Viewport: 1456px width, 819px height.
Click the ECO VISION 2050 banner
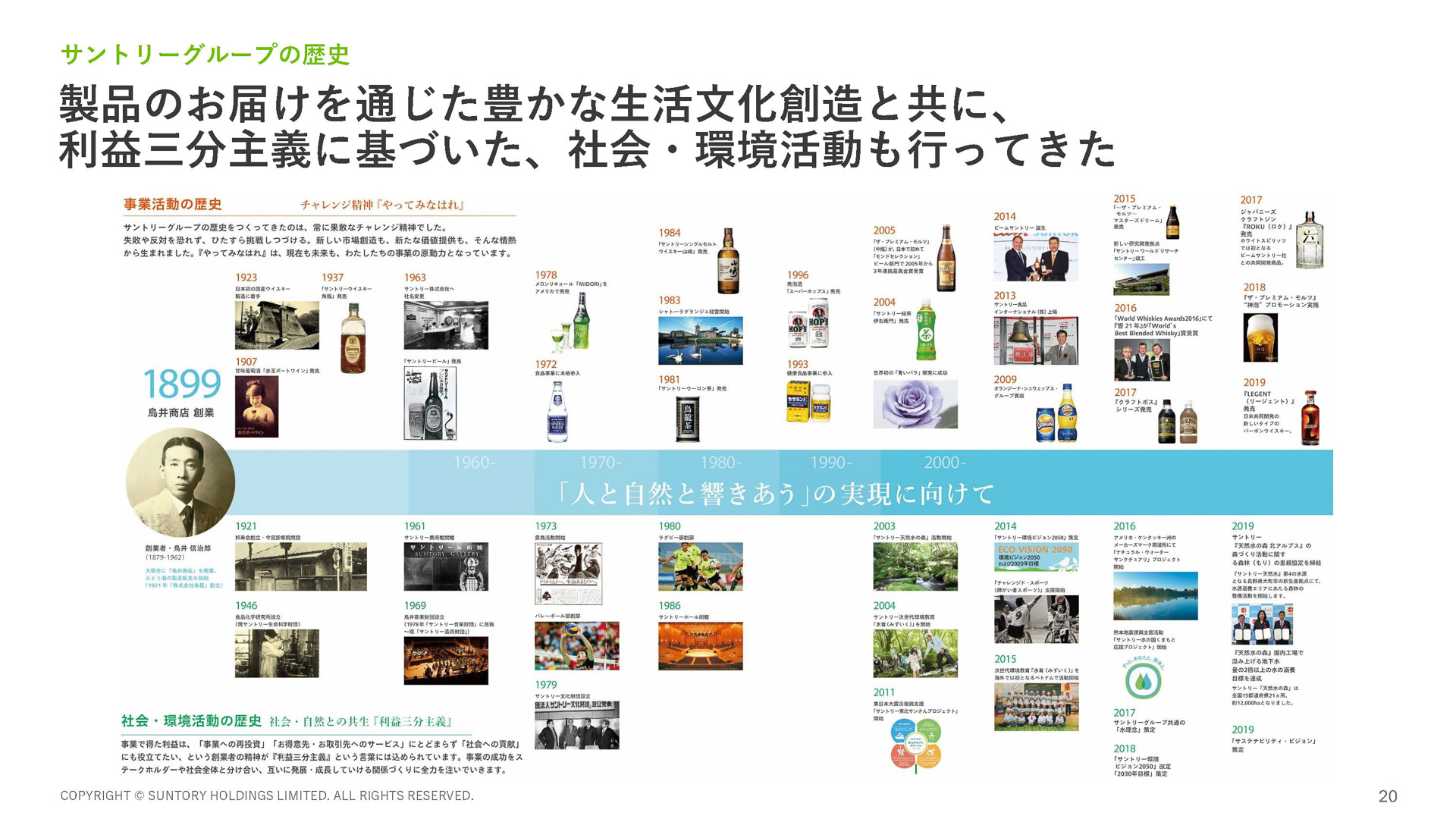click(x=1036, y=557)
